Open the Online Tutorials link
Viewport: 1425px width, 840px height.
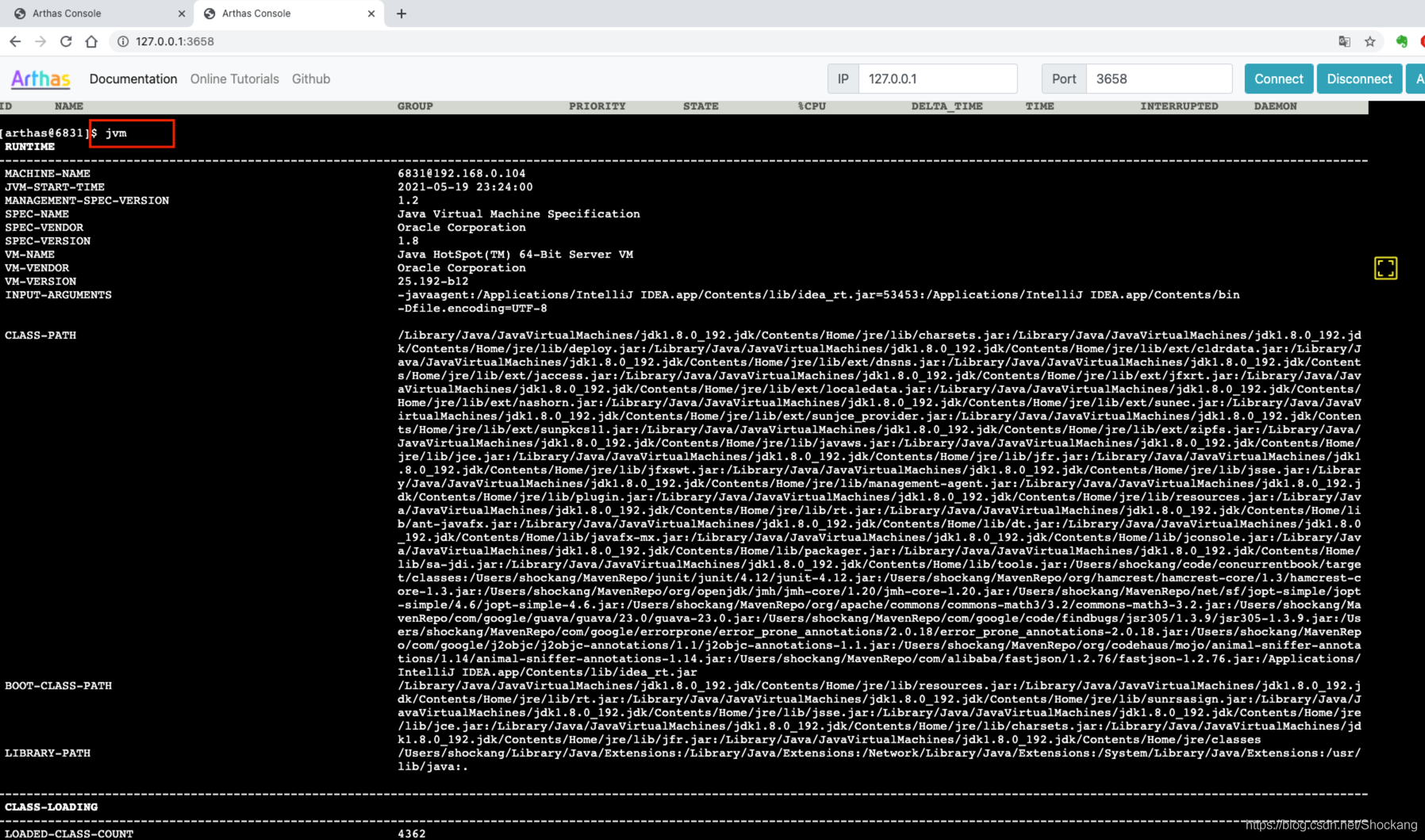(235, 79)
